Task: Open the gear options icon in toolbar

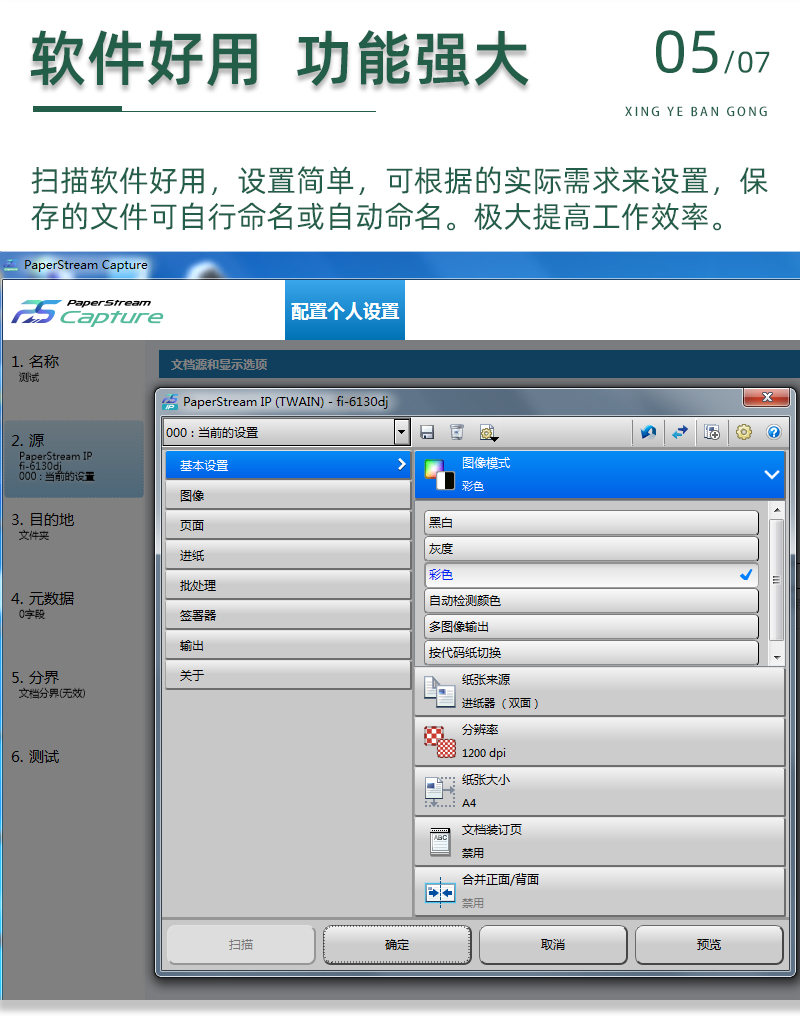Action: (743, 432)
